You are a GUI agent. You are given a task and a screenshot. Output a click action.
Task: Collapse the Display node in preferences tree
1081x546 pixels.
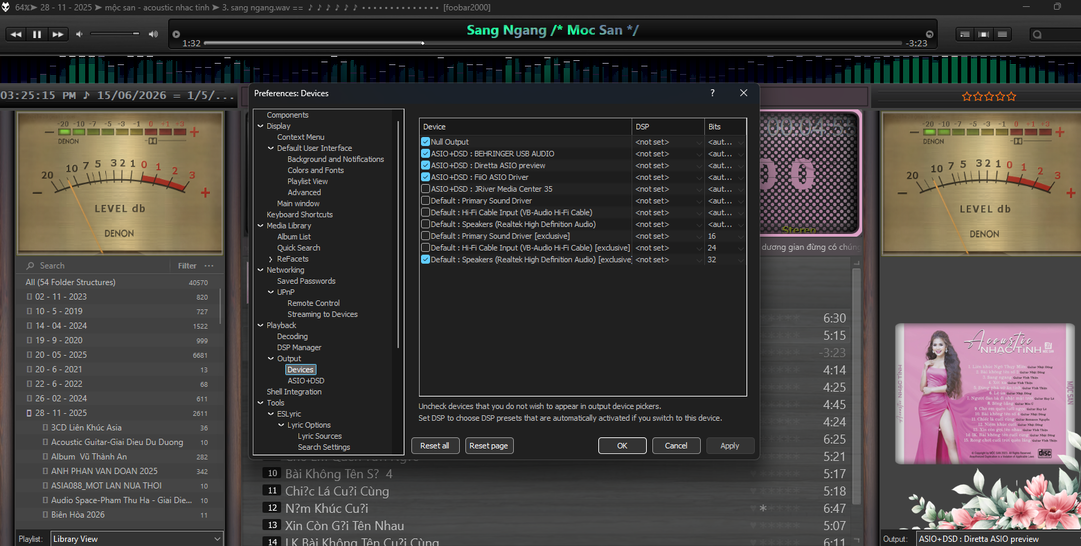point(261,126)
